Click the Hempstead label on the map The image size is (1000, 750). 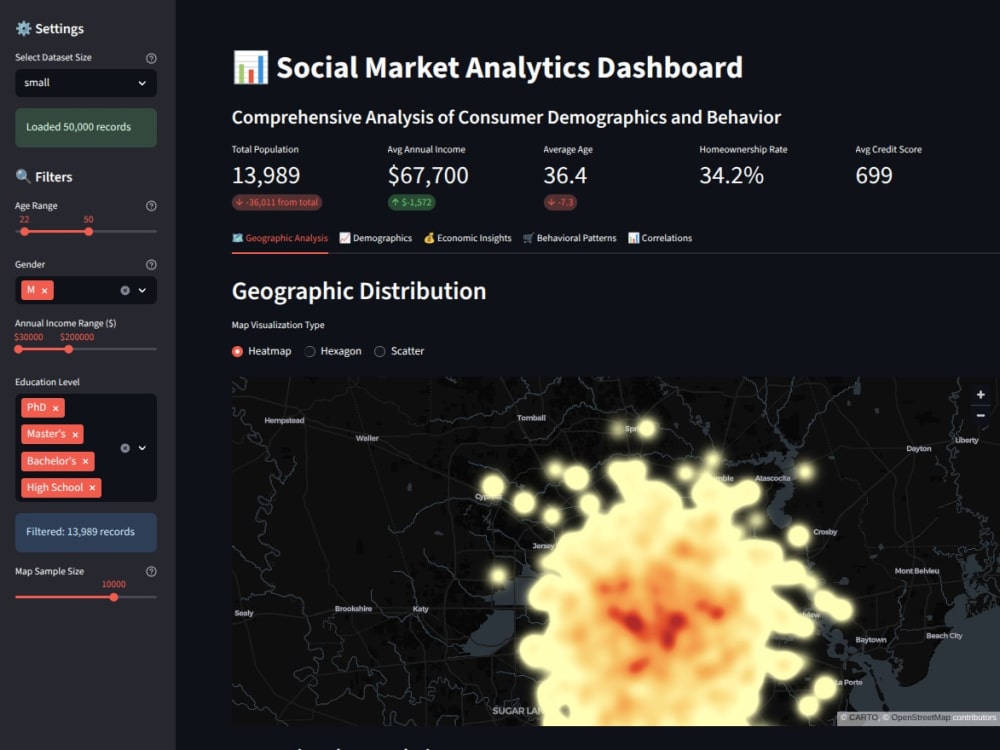point(284,421)
